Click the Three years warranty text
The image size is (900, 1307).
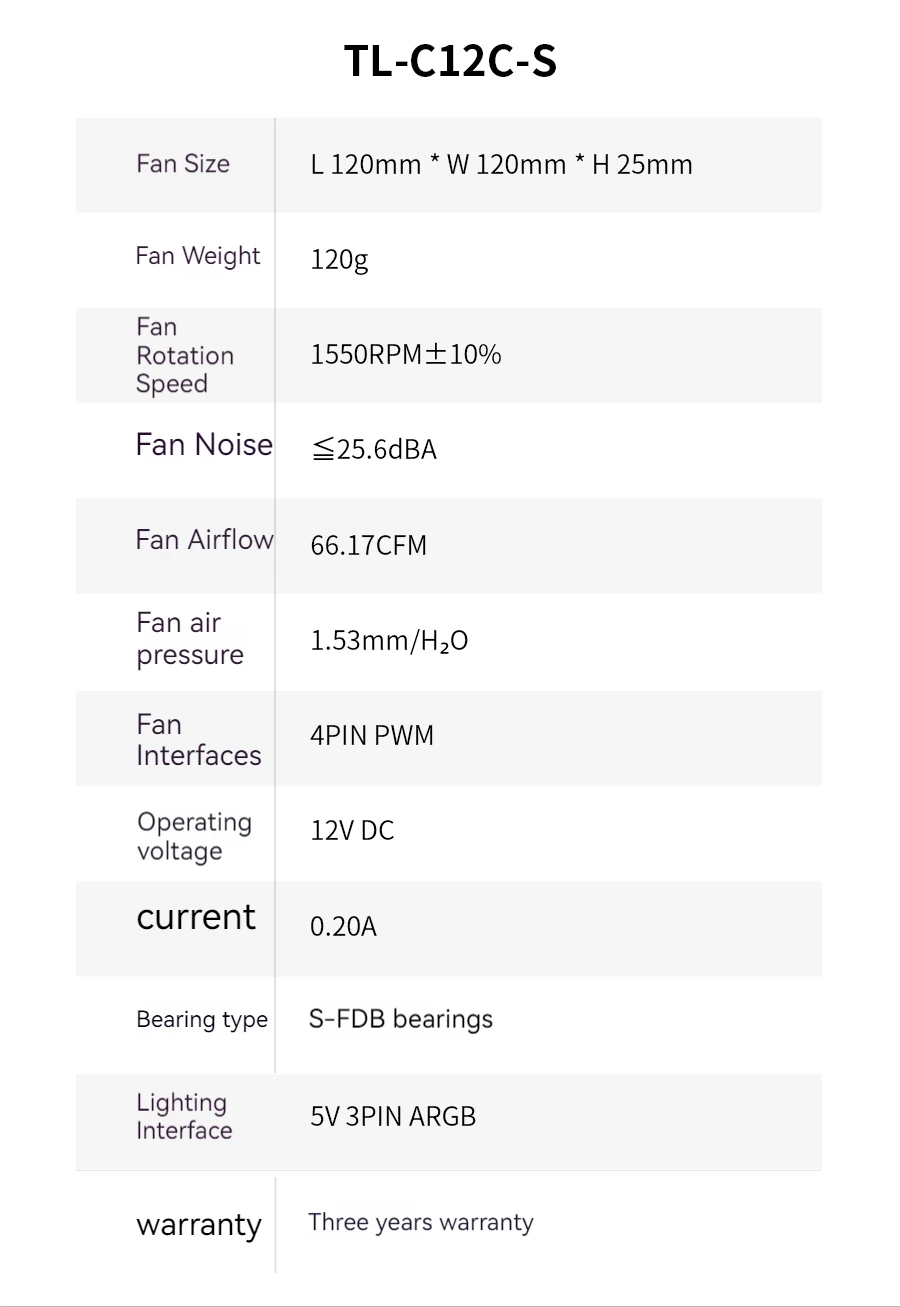421,1222
